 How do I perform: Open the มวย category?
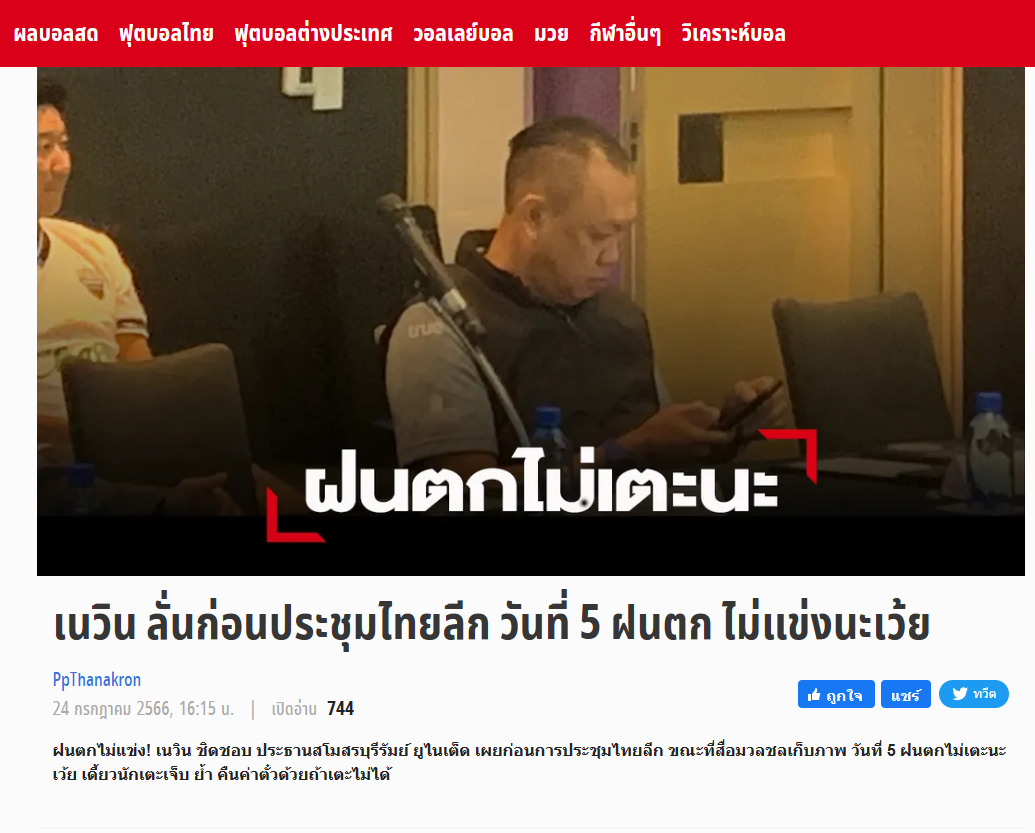552,34
